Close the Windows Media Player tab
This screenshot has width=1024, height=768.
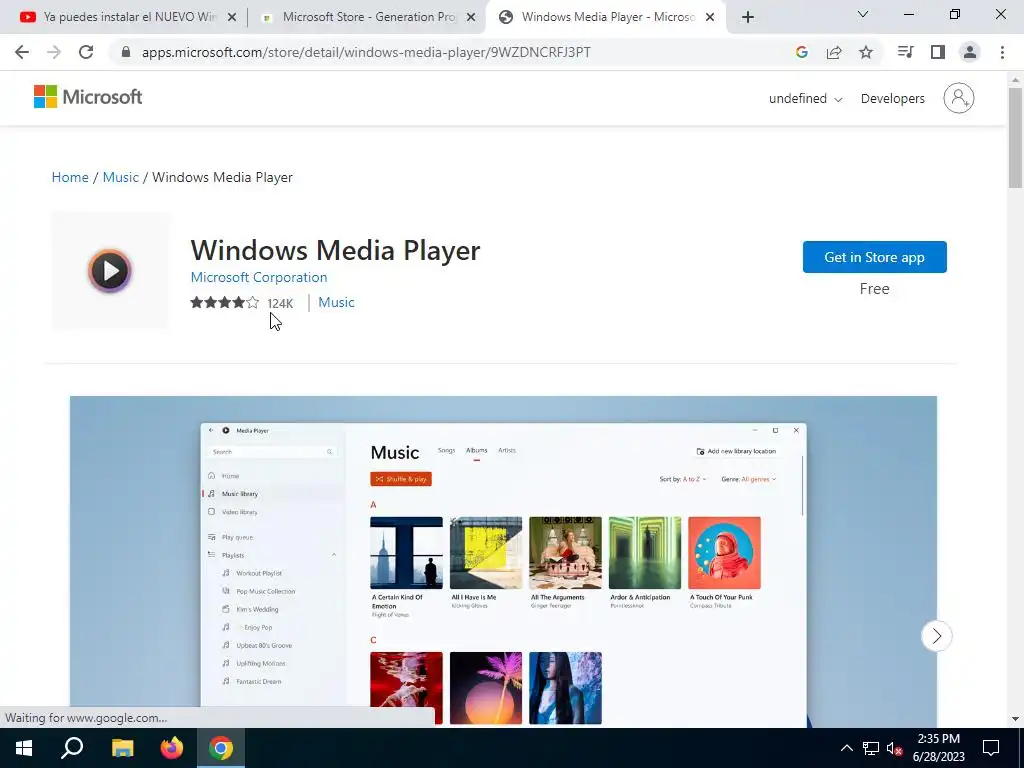[711, 18]
